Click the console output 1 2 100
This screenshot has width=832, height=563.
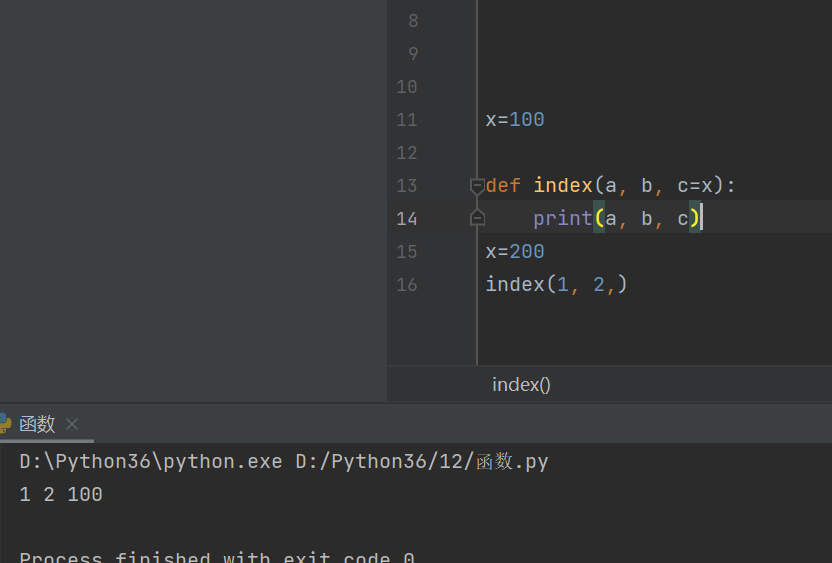tap(61, 495)
